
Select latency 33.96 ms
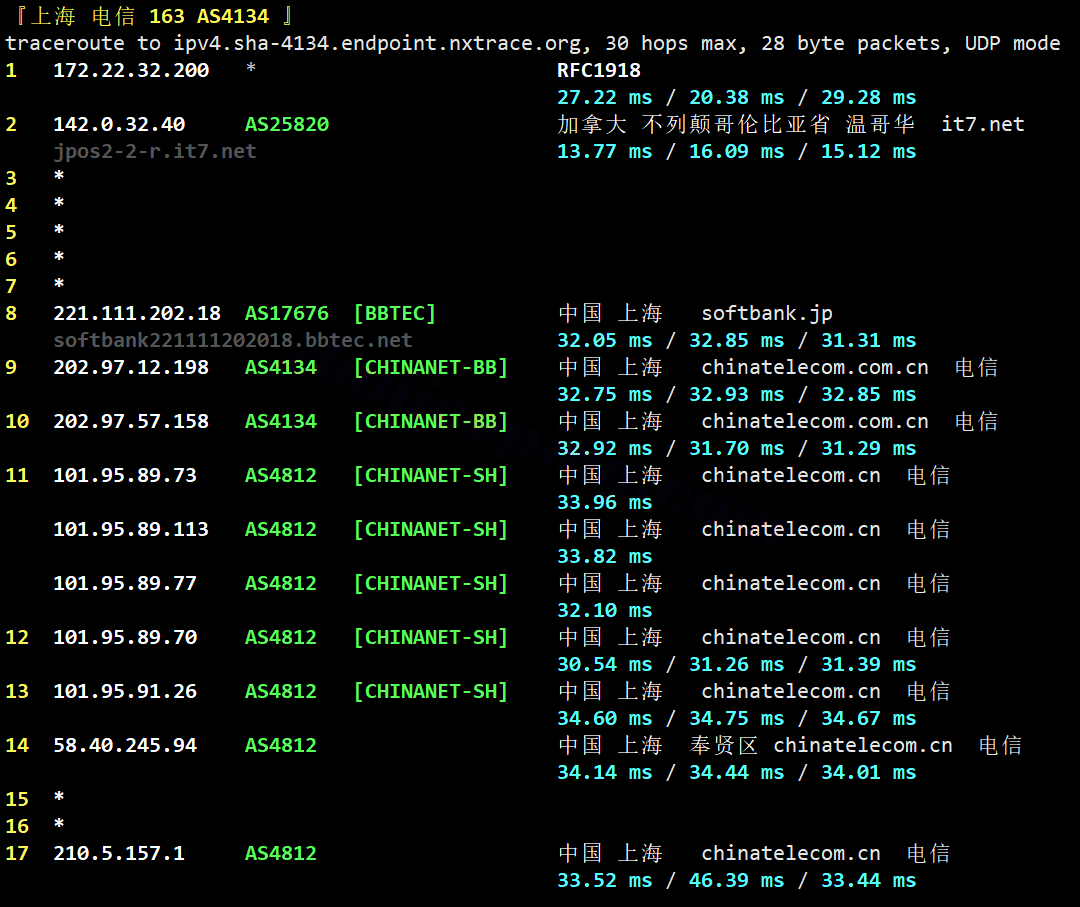coord(605,502)
